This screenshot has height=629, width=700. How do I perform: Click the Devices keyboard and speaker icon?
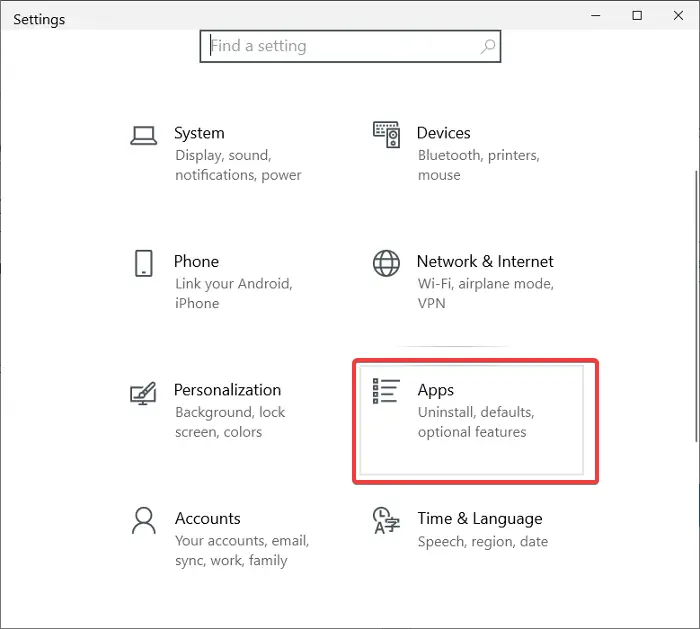386,134
